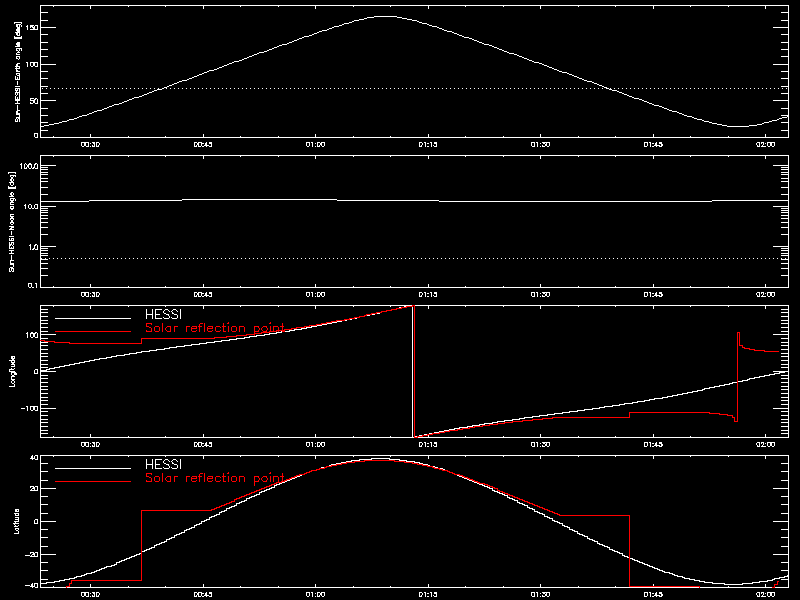This screenshot has height=600, width=800.
Task: Click 01:00 tick under Sun-HESSI-Earth angle plot
Action: click(315, 144)
